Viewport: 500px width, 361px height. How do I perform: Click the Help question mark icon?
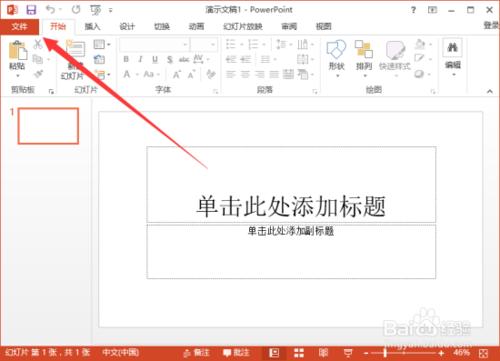pyautogui.click(x=413, y=10)
